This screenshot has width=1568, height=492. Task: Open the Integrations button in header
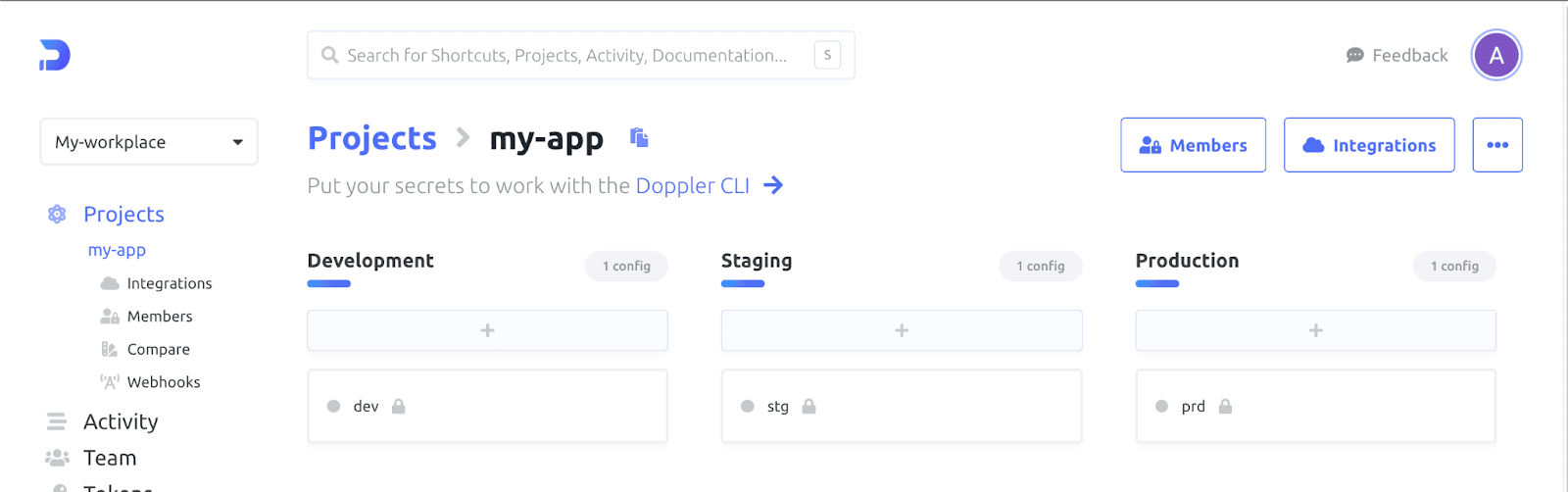[1368, 145]
